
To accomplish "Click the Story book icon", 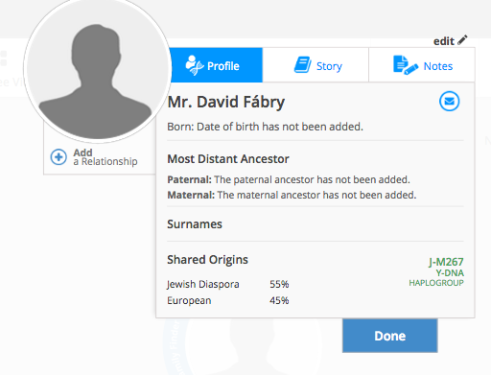I will click(302, 65).
